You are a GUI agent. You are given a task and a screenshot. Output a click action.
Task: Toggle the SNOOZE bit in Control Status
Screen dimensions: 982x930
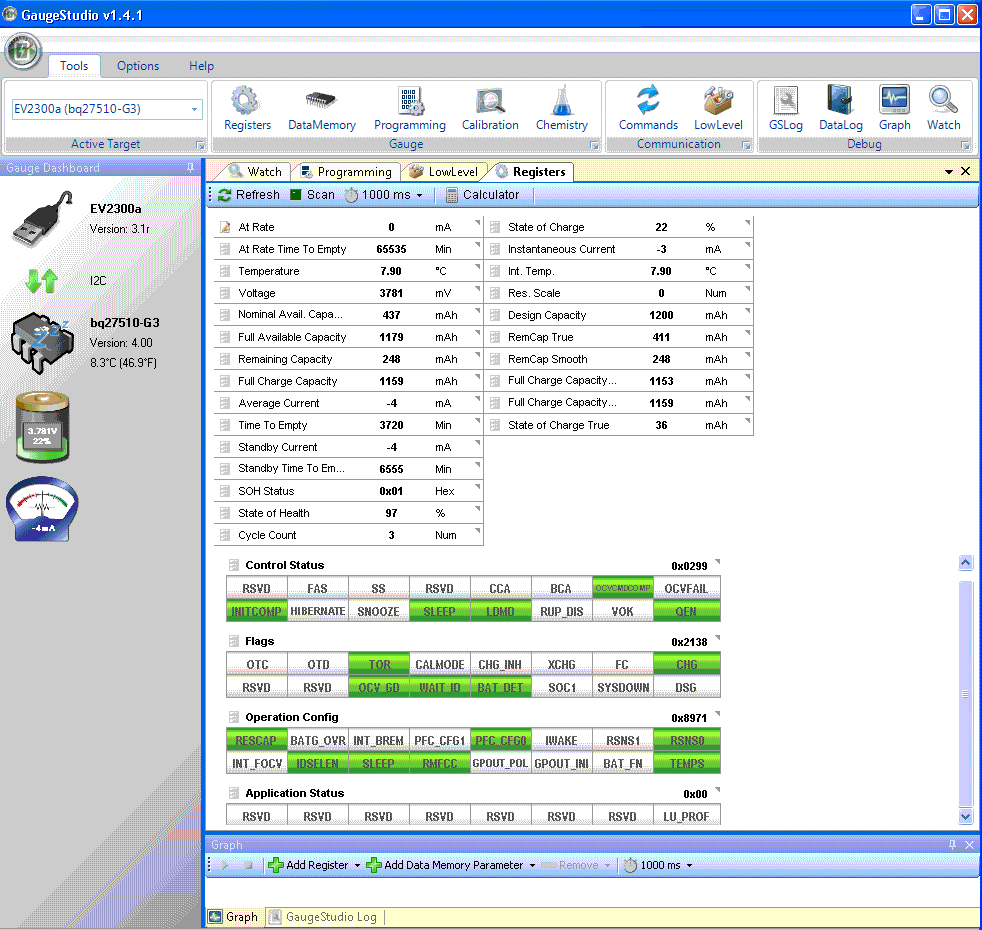pyautogui.click(x=378, y=611)
